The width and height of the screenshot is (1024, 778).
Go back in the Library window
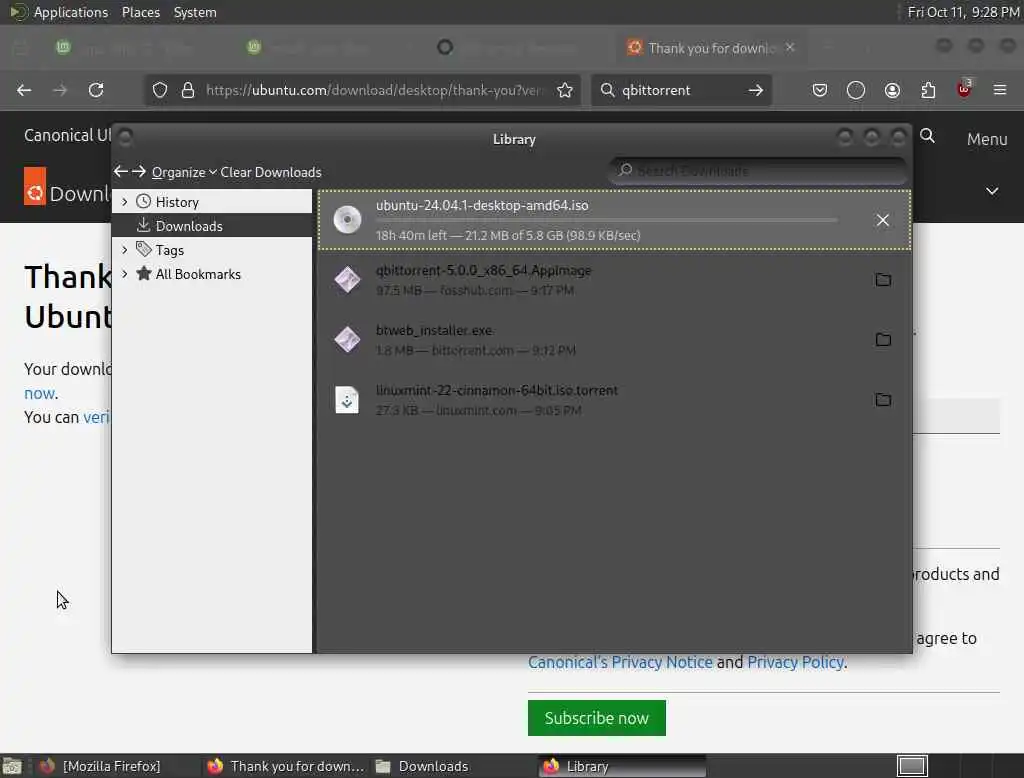point(121,171)
